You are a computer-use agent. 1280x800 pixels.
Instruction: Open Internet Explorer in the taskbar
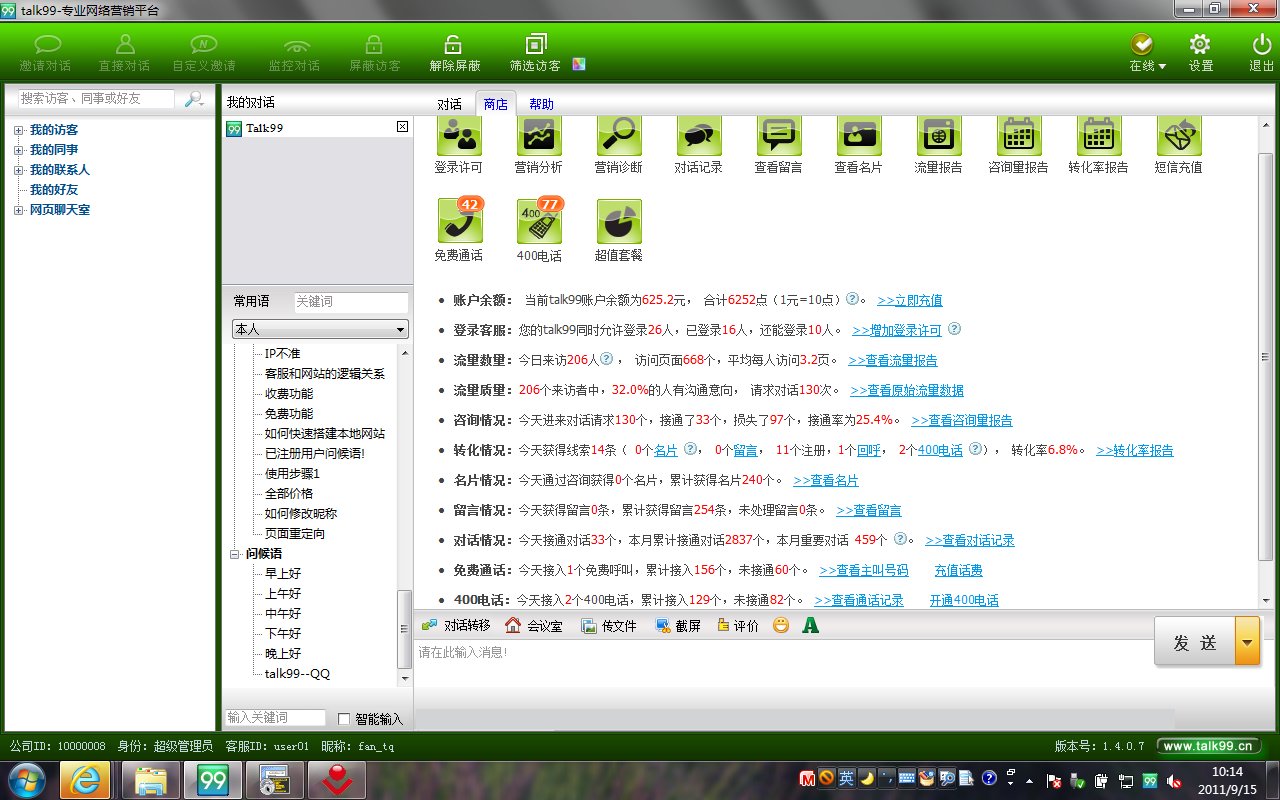(x=85, y=779)
